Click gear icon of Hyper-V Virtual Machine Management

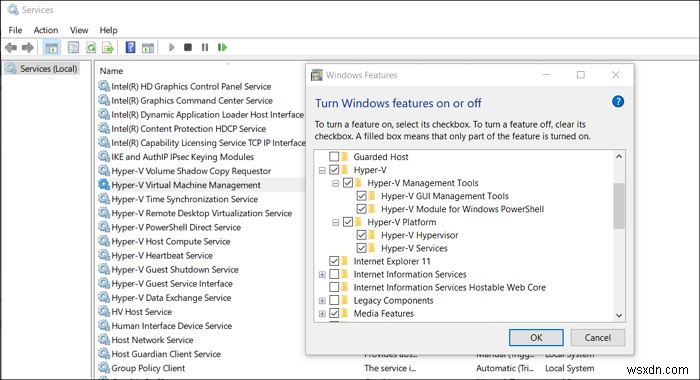click(x=104, y=184)
